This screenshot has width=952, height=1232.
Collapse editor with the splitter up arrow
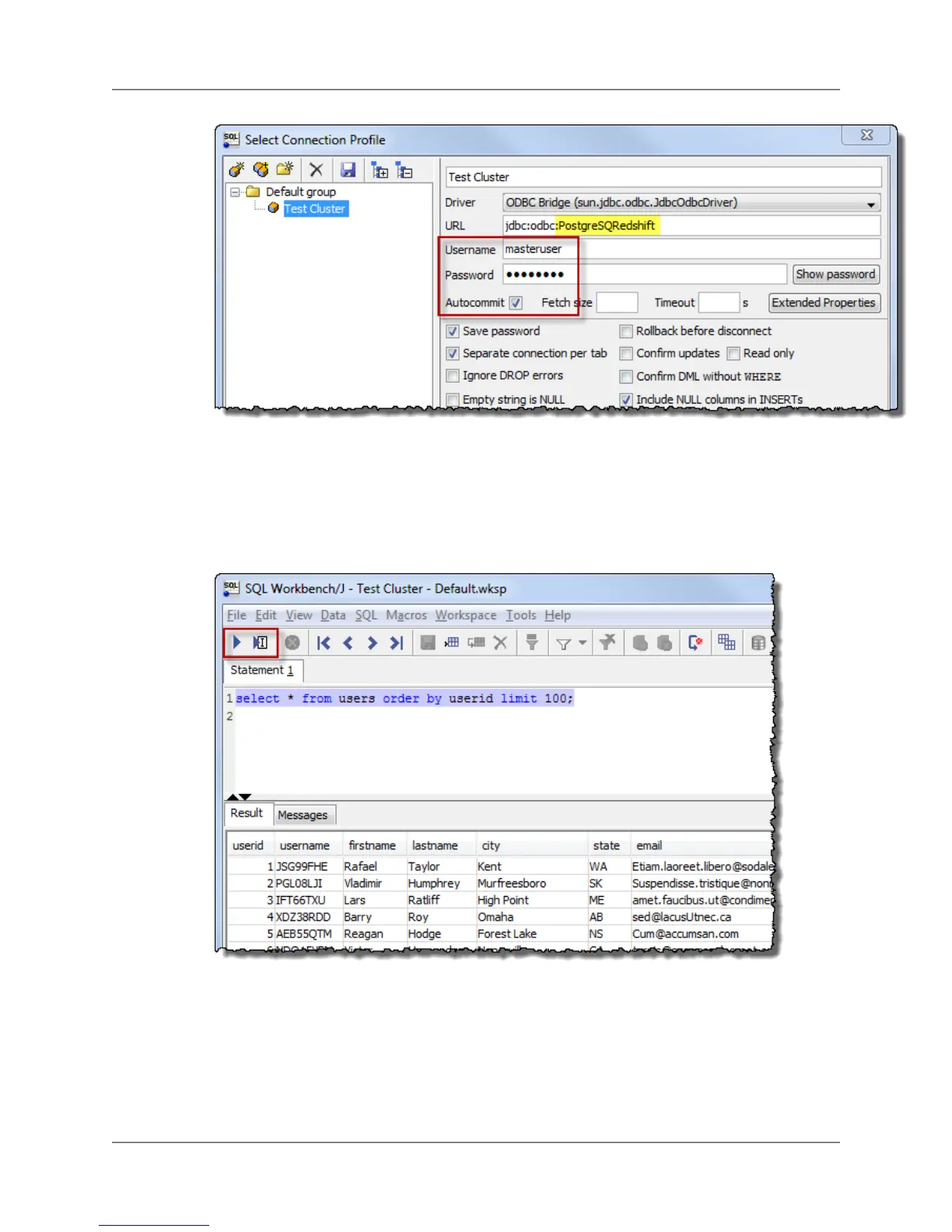click(x=233, y=796)
